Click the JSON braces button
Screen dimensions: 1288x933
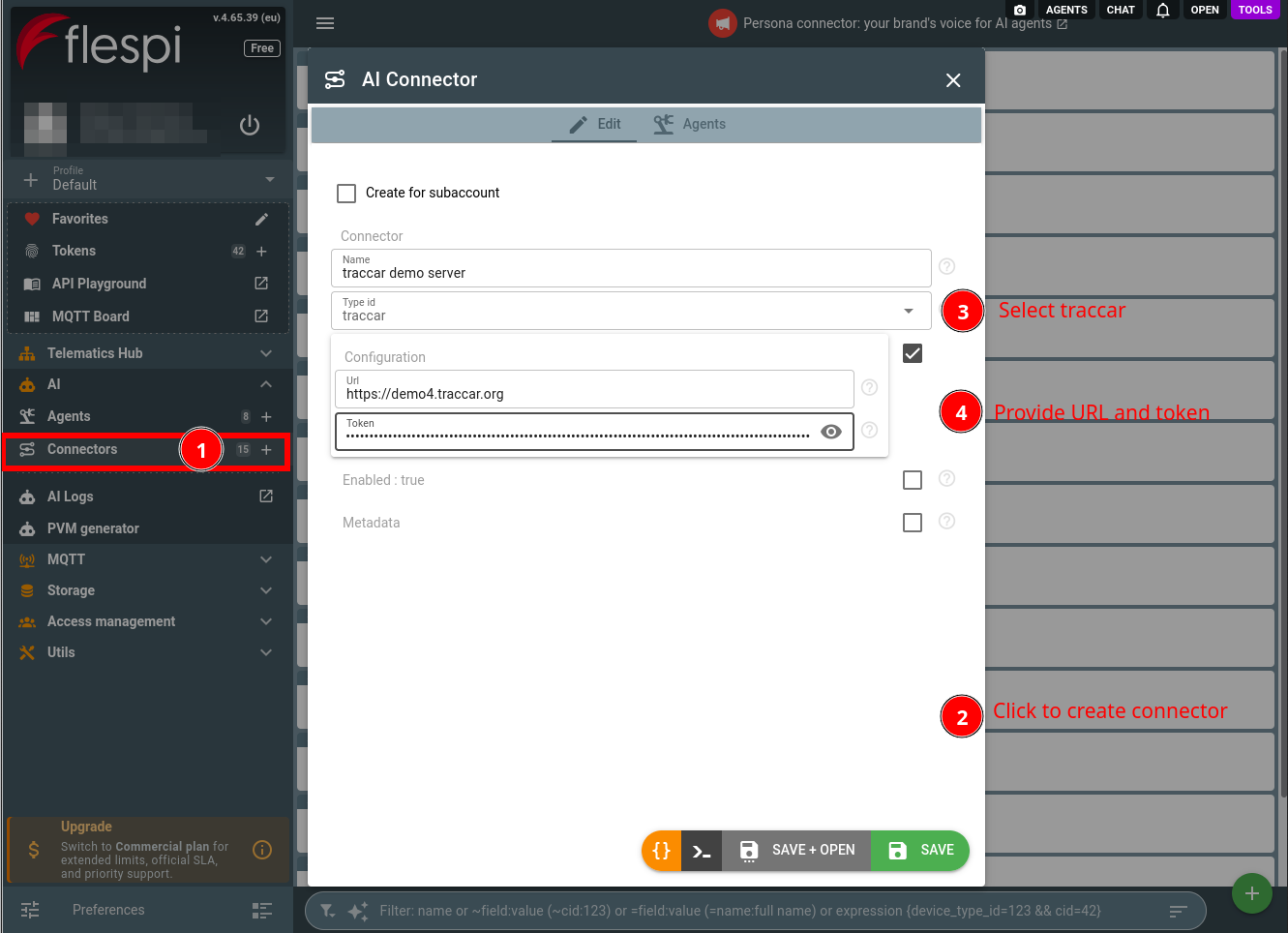pyautogui.click(x=662, y=851)
